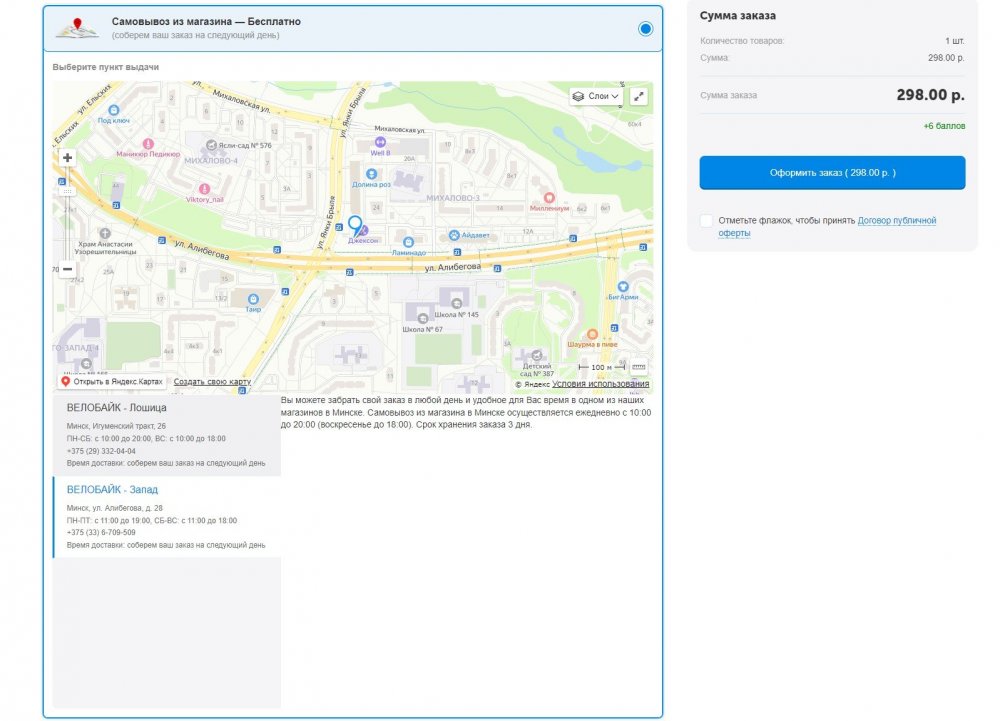Click the Миллениум marker on the map
This screenshot has height=721, width=1000.
tap(548, 198)
